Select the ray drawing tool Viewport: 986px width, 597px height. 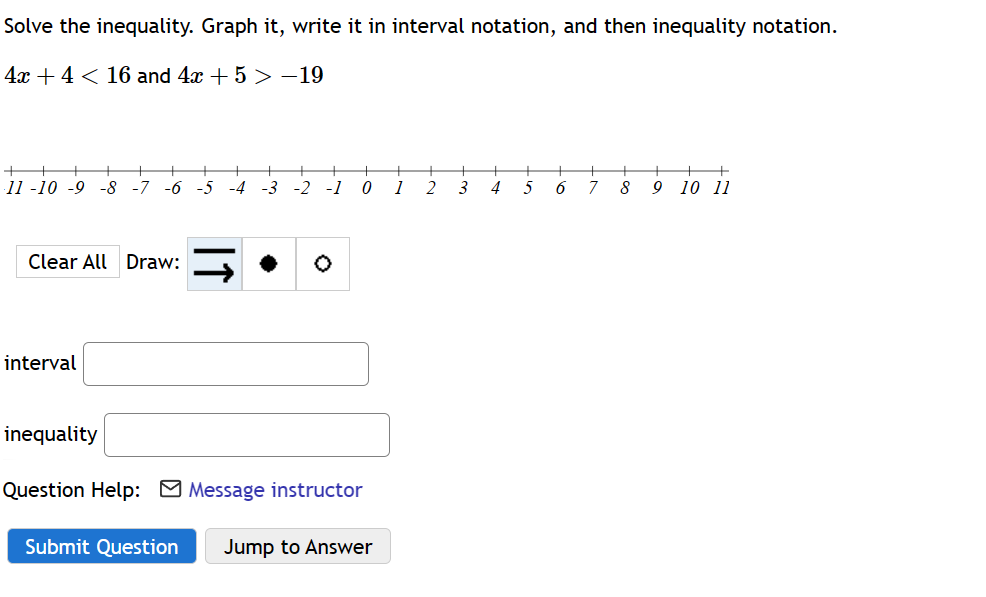click(213, 263)
